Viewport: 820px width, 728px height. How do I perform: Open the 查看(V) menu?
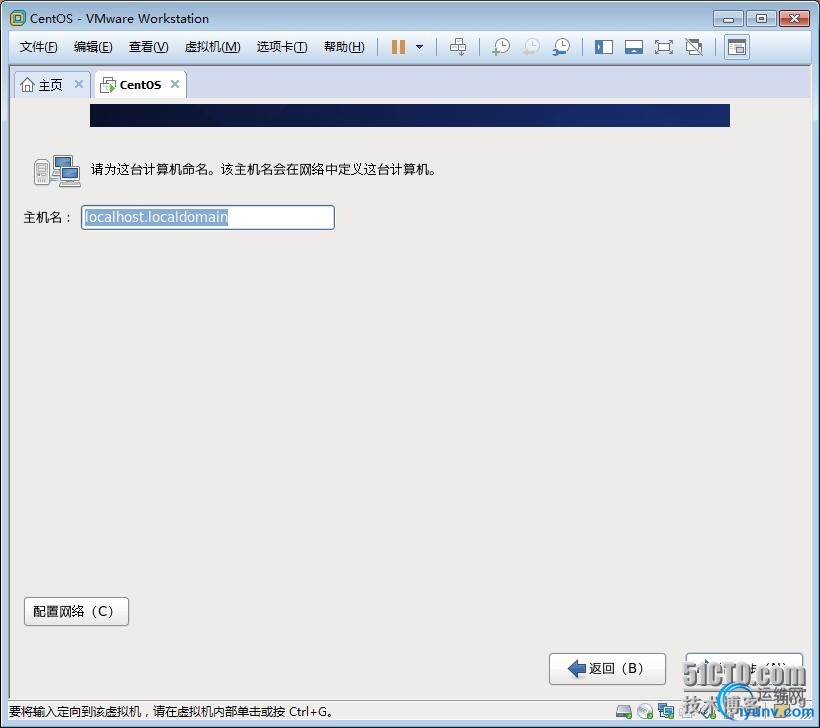(149, 47)
